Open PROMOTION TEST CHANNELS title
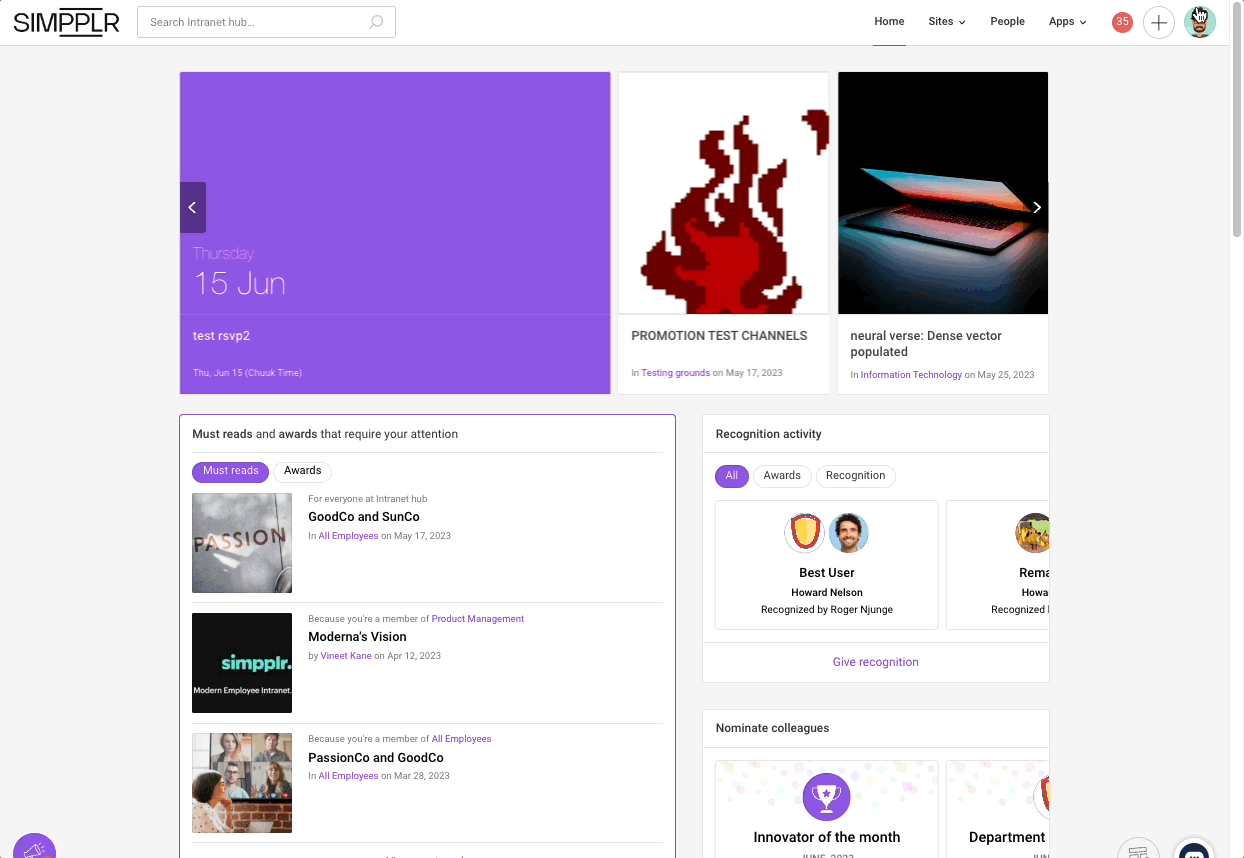1244x858 pixels. tap(719, 336)
